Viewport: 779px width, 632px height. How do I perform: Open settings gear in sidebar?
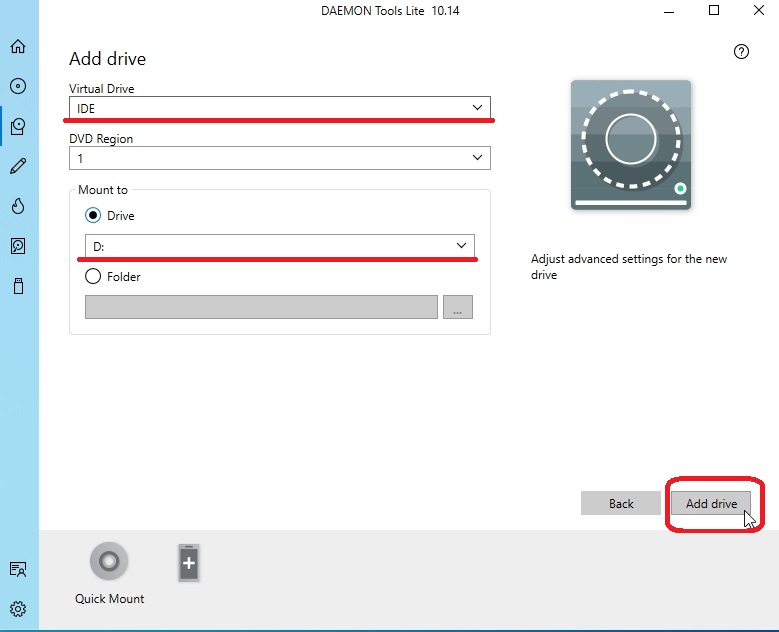pyautogui.click(x=18, y=609)
